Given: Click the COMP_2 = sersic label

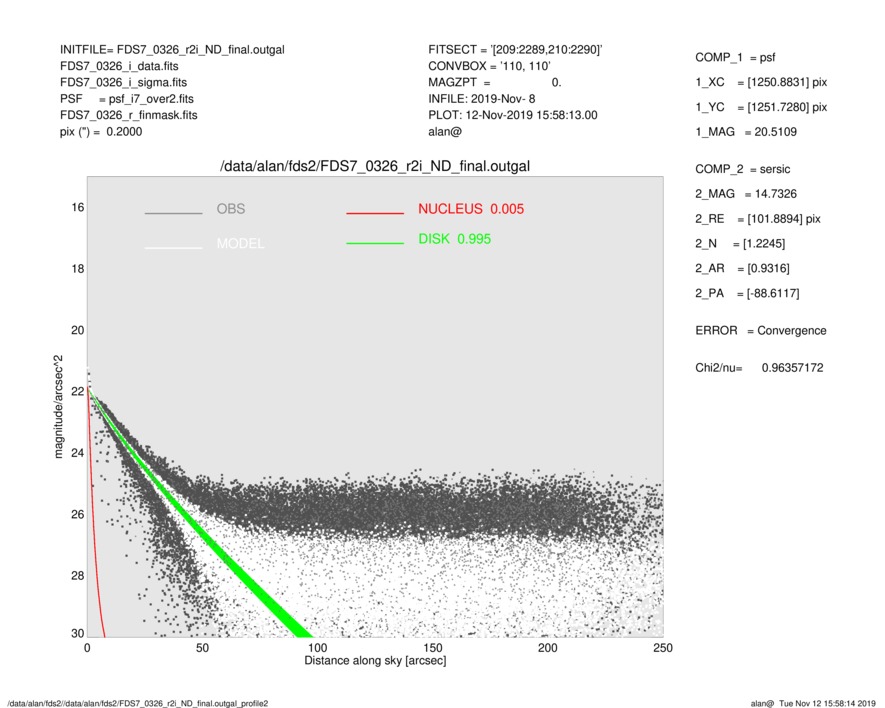Looking at the screenshot, I should [x=742, y=169].
